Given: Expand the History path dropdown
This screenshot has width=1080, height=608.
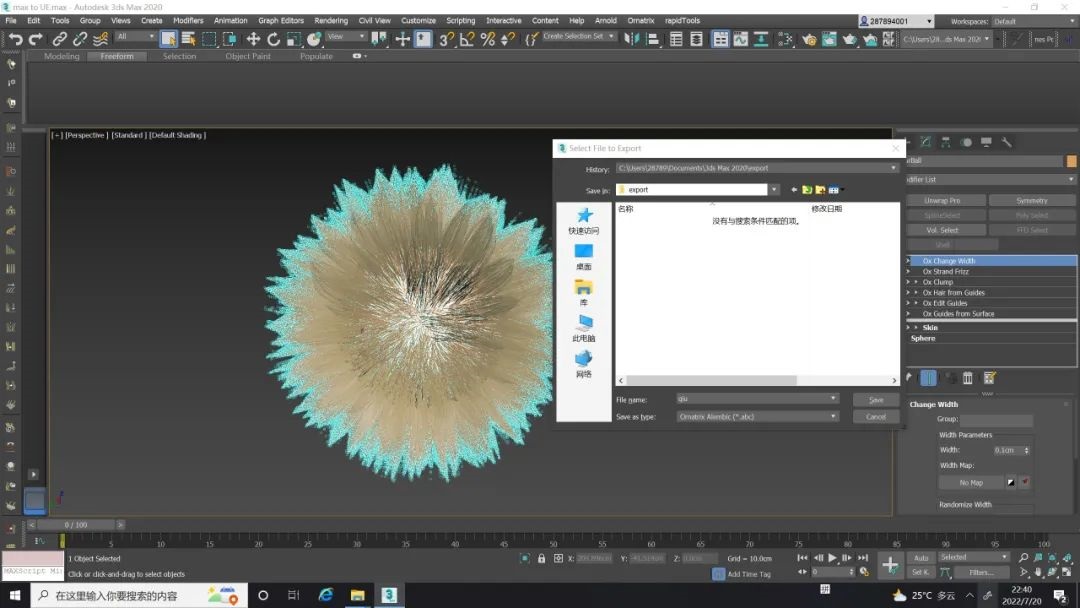Looking at the screenshot, I should pos(893,168).
